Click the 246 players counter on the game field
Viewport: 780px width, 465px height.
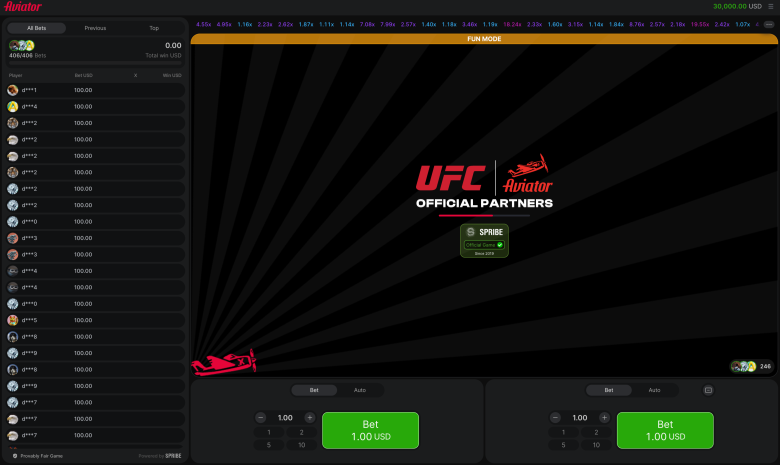[x=765, y=367]
